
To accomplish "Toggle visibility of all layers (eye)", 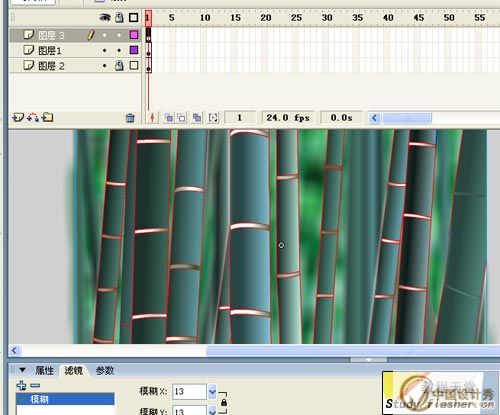I will [105, 17].
